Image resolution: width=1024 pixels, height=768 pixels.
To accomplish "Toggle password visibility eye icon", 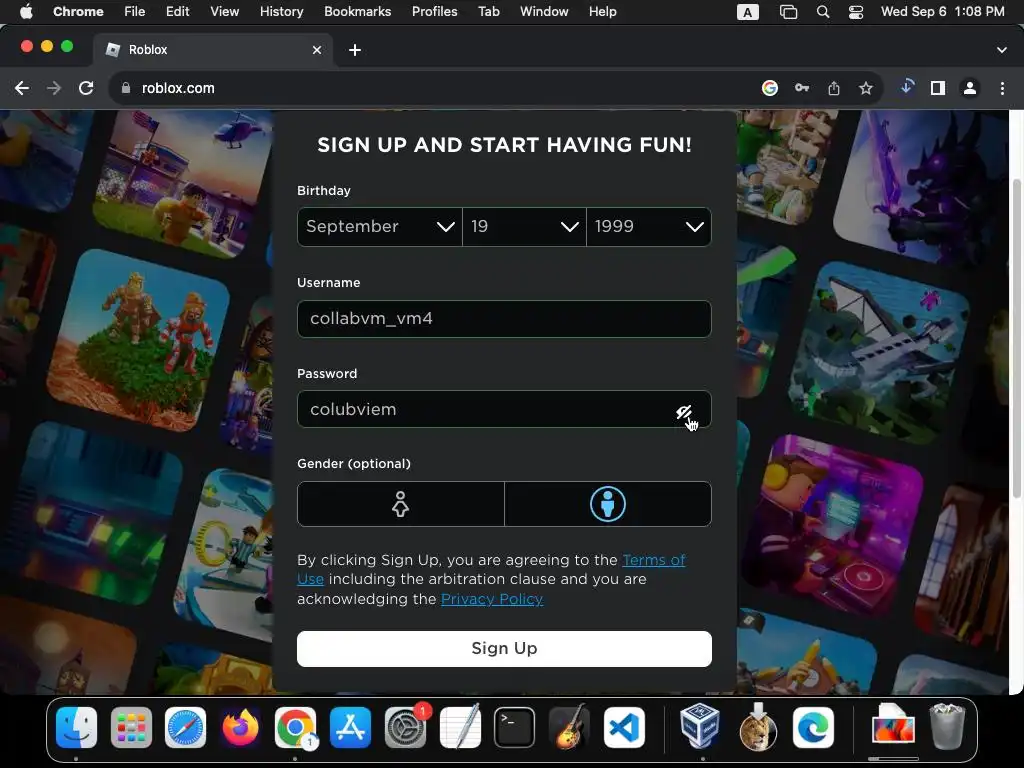I will (683, 411).
